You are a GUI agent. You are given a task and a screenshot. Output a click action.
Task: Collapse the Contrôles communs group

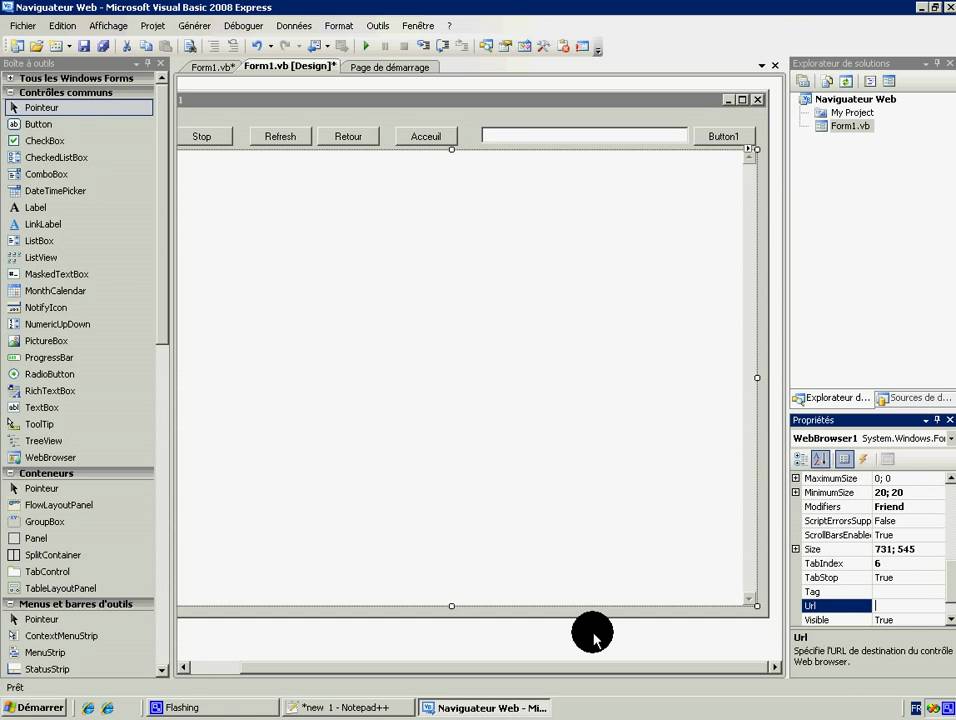pos(10,92)
